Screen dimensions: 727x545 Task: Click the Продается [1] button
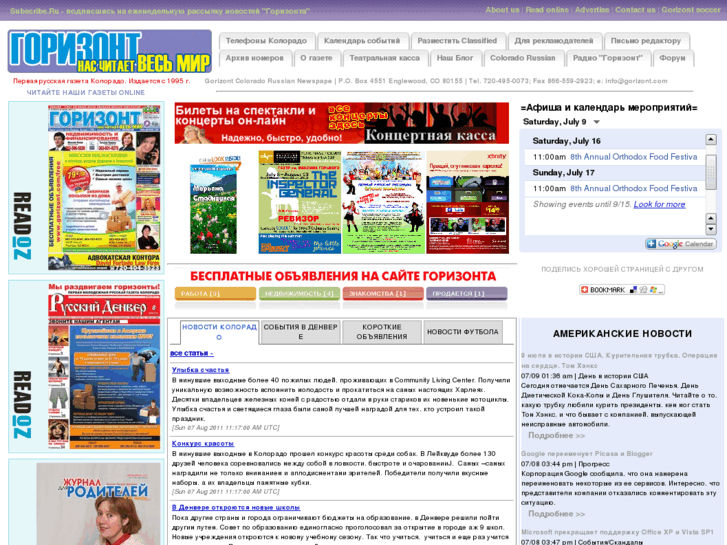point(466,294)
